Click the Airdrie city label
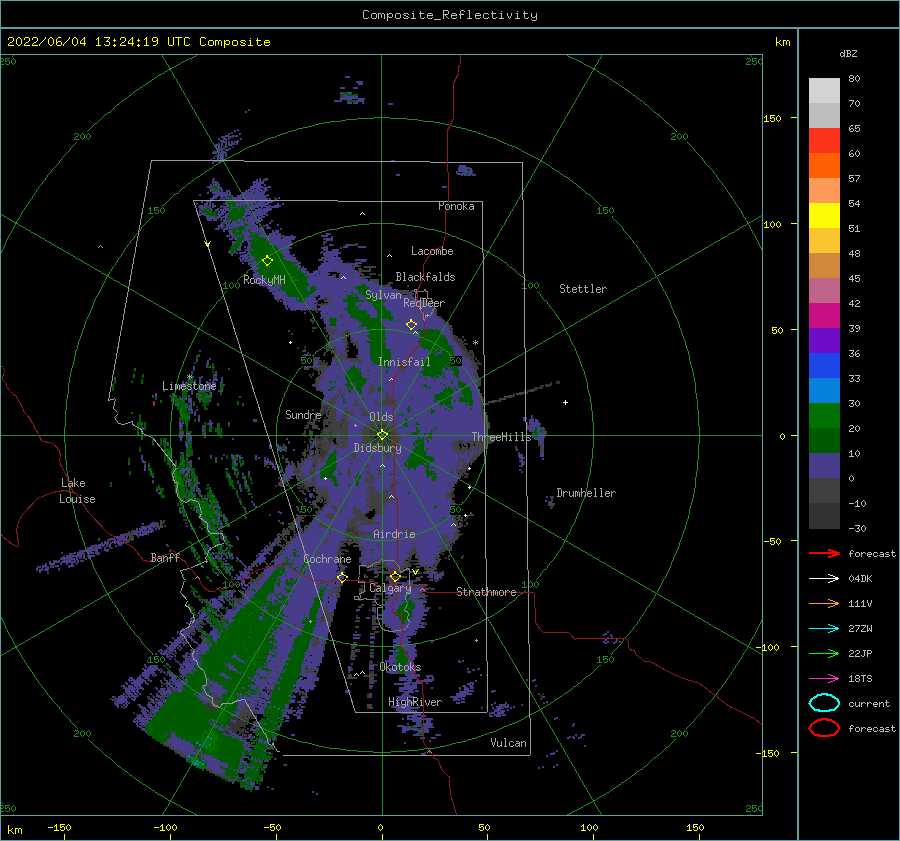Viewport: 900px width, 841px height. coord(394,534)
